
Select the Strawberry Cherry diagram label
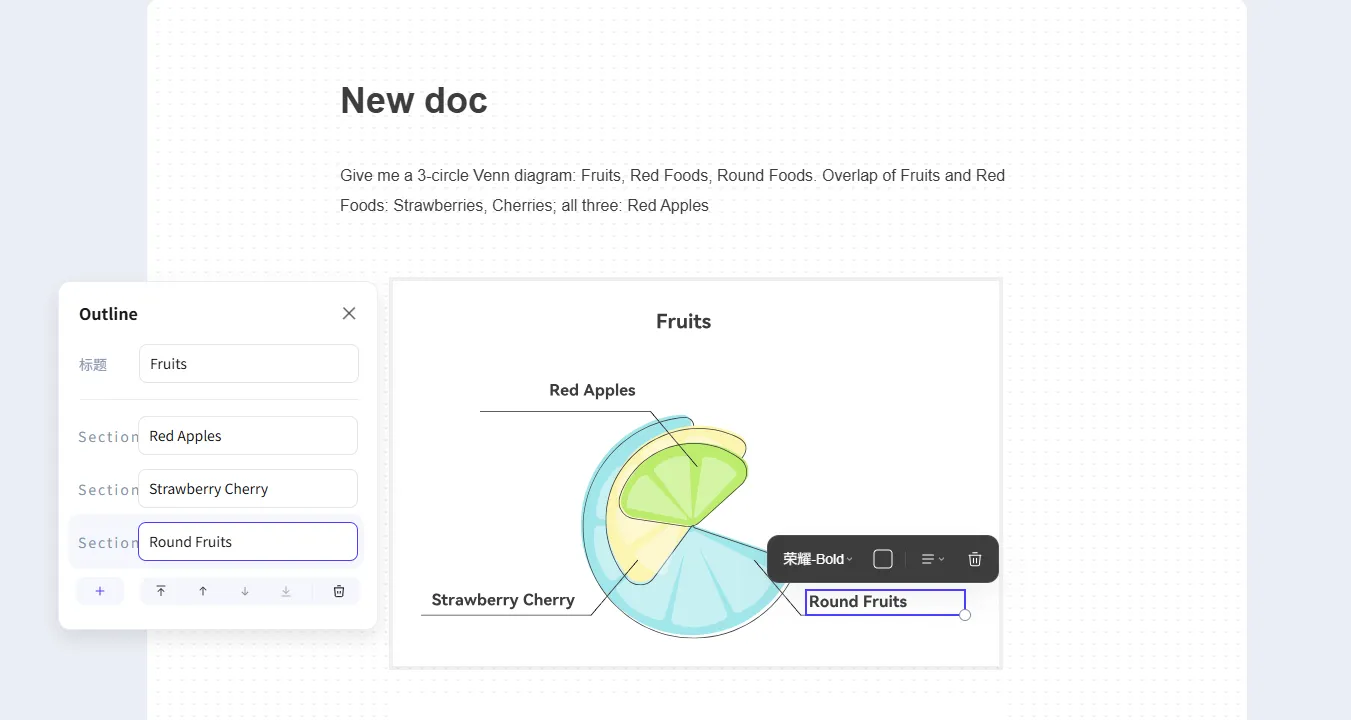(503, 600)
